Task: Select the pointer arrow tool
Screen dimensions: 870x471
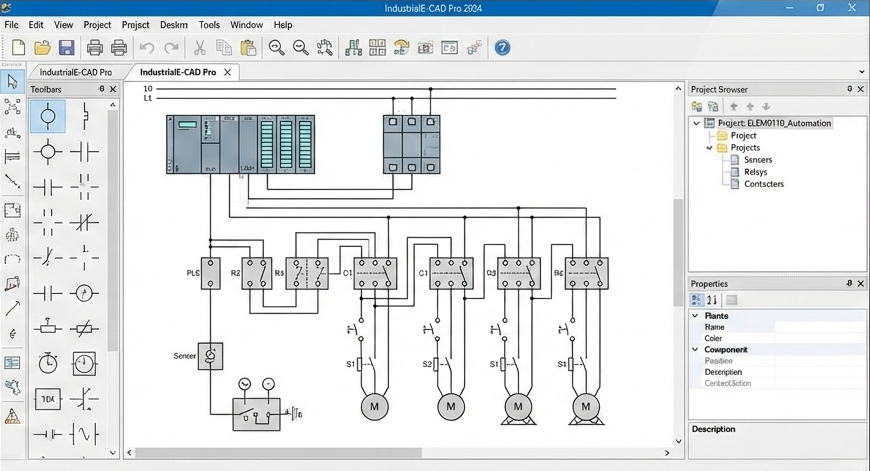Action: tap(12, 82)
